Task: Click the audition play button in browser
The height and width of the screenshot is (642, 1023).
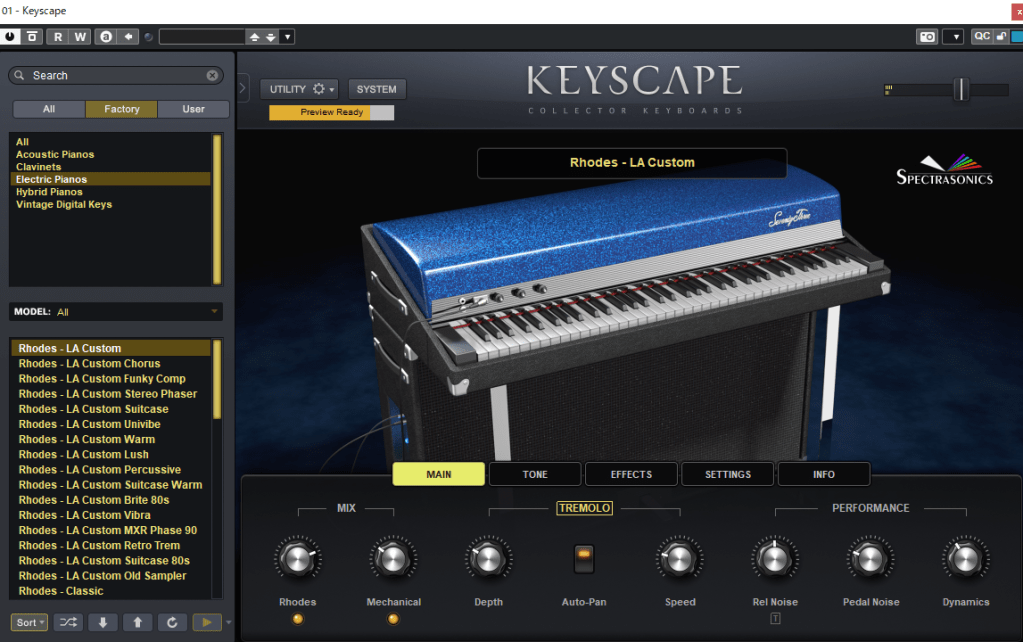Action: pyautogui.click(x=207, y=622)
